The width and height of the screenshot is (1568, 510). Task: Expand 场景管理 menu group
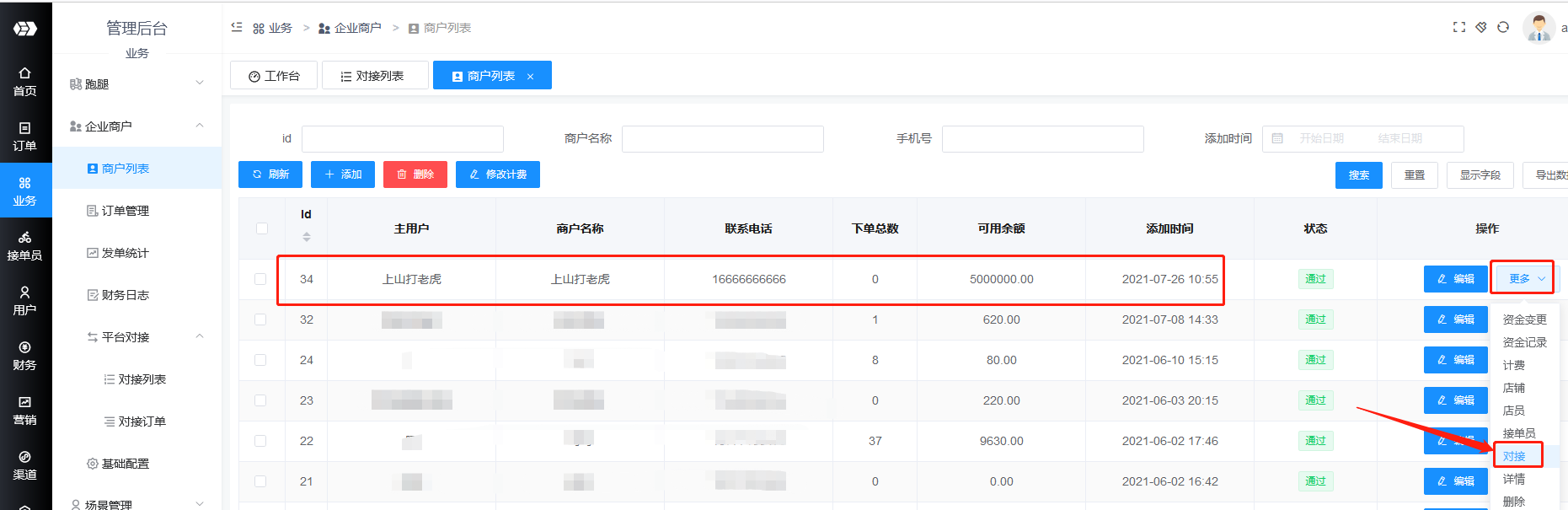137,504
